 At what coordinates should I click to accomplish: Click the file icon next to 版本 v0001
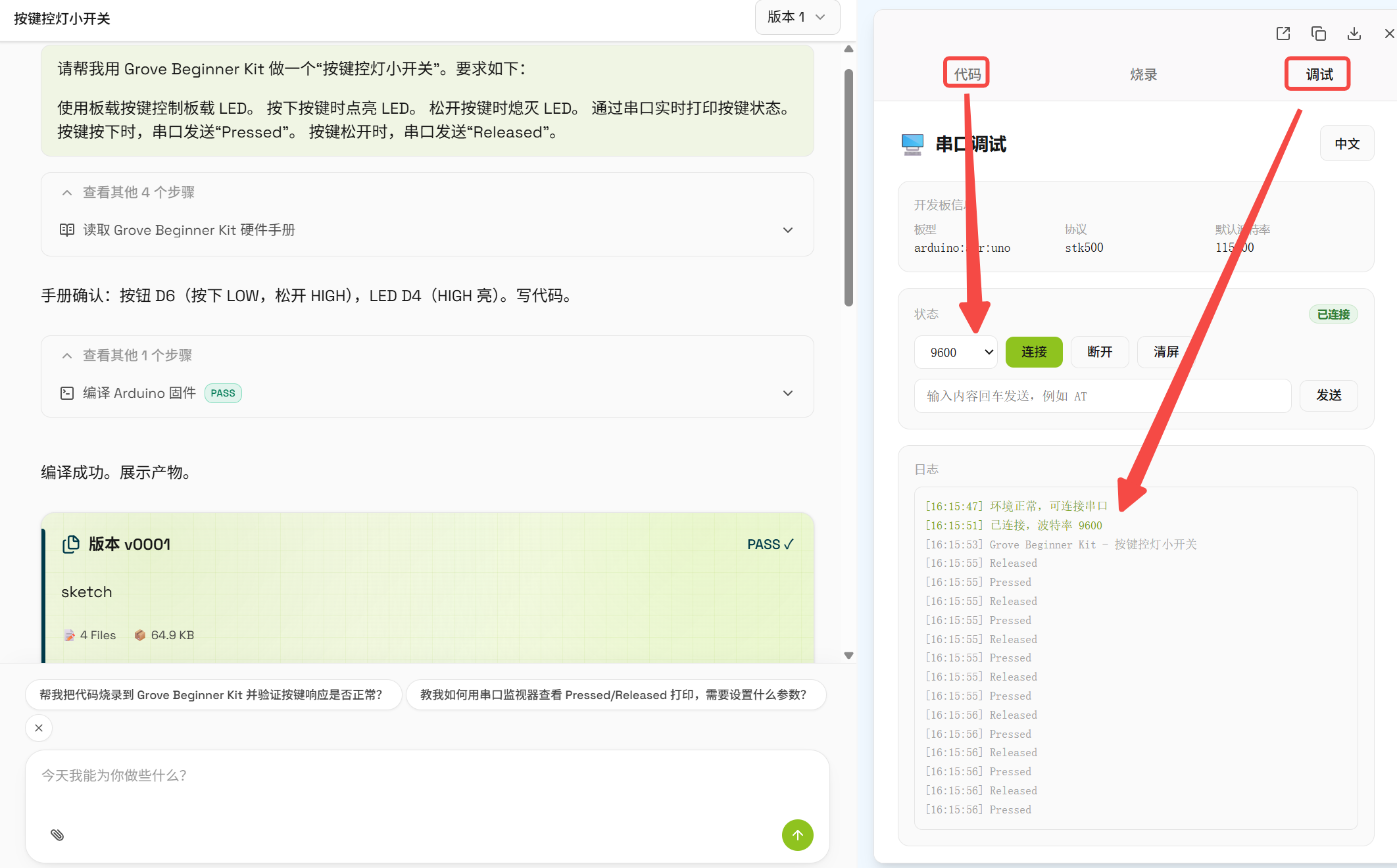tap(71, 544)
